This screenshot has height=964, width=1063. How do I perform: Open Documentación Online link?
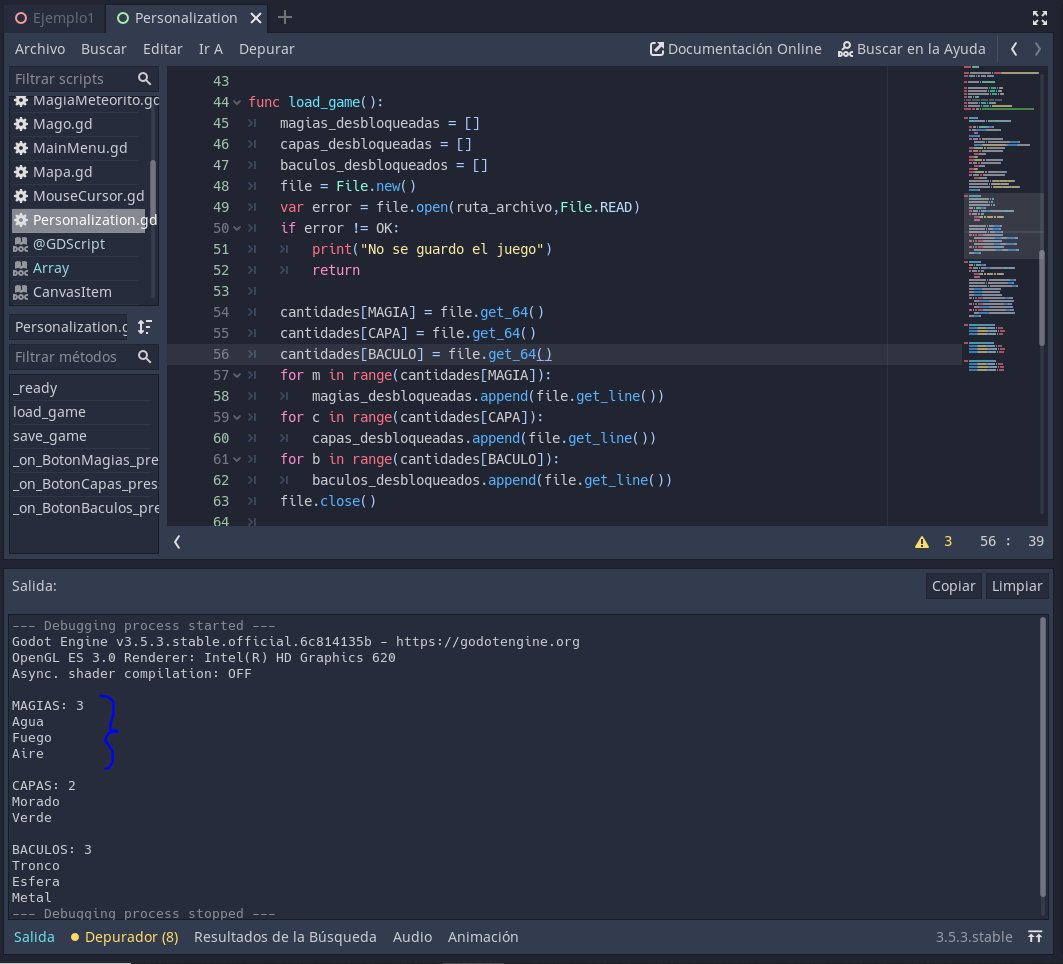click(x=736, y=49)
